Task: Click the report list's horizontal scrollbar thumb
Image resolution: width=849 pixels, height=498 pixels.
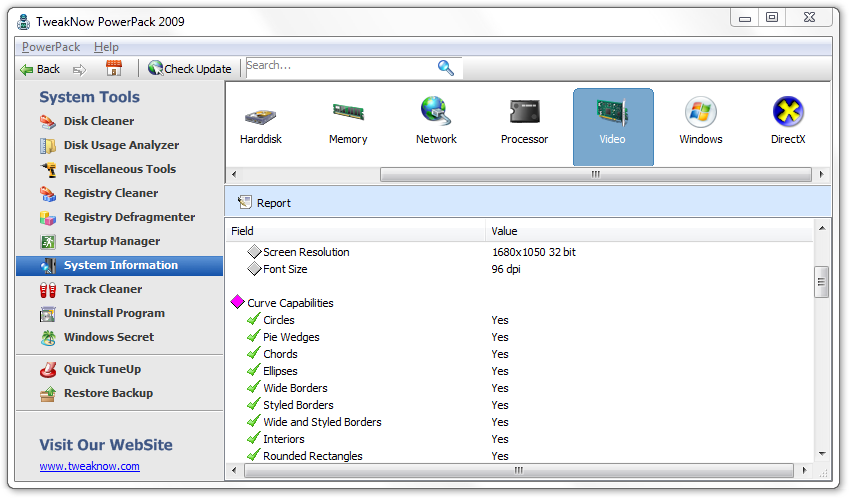Action: pyautogui.click(x=519, y=470)
